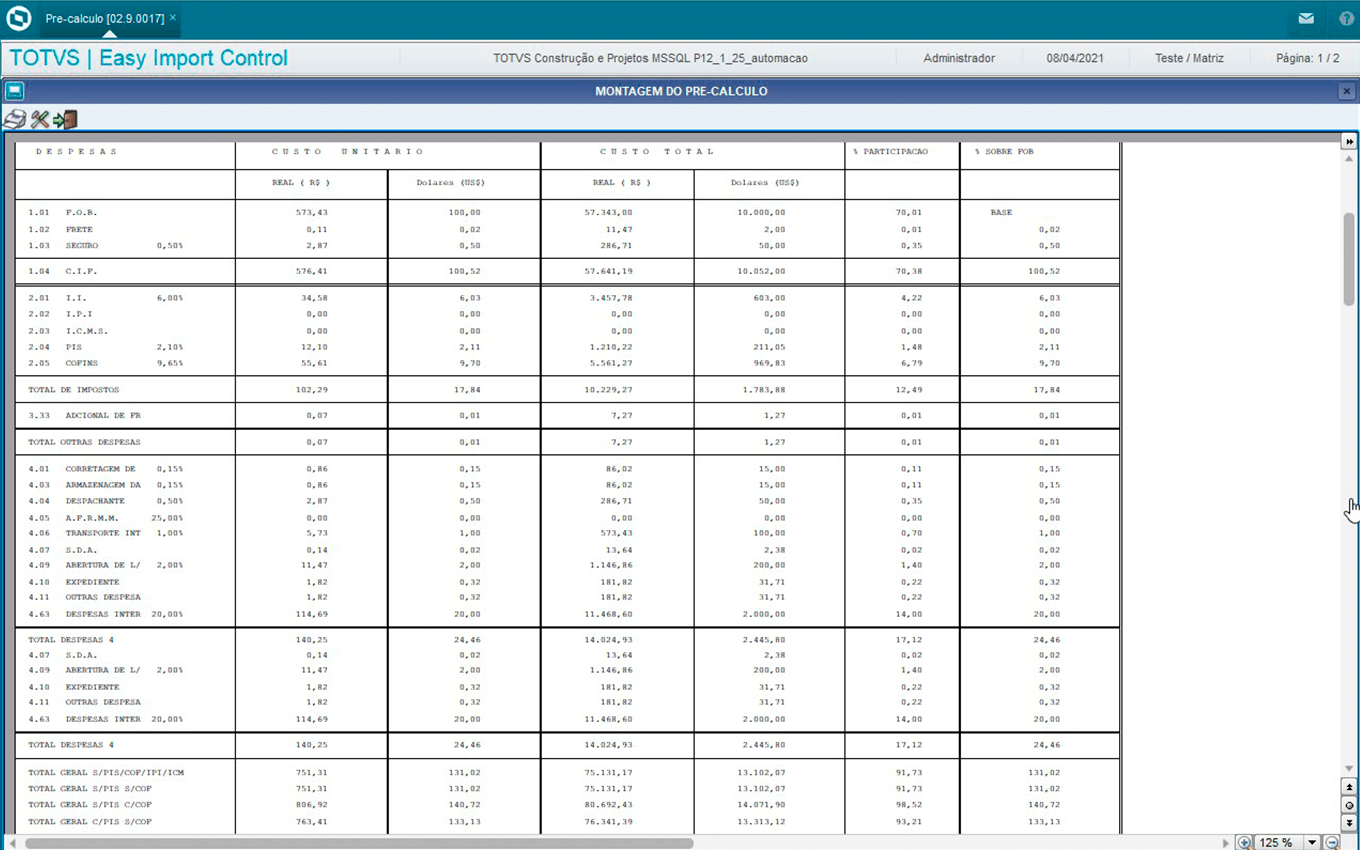The height and width of the screenshot is (850, 1360).
Task: Jump to previous page with double up arrow
Action: coord(1349,788)
